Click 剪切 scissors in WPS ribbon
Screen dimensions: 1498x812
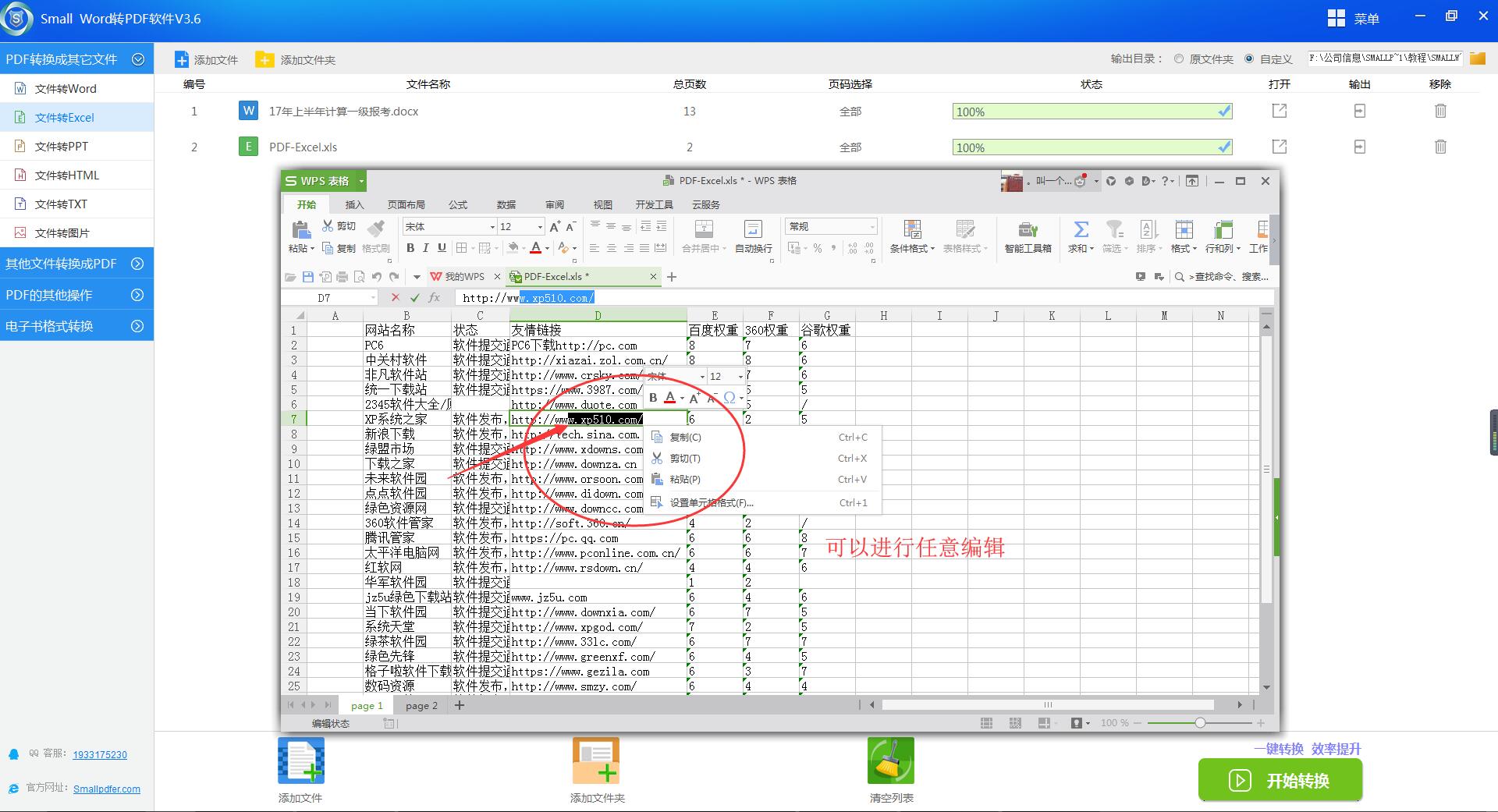[328, 226]
